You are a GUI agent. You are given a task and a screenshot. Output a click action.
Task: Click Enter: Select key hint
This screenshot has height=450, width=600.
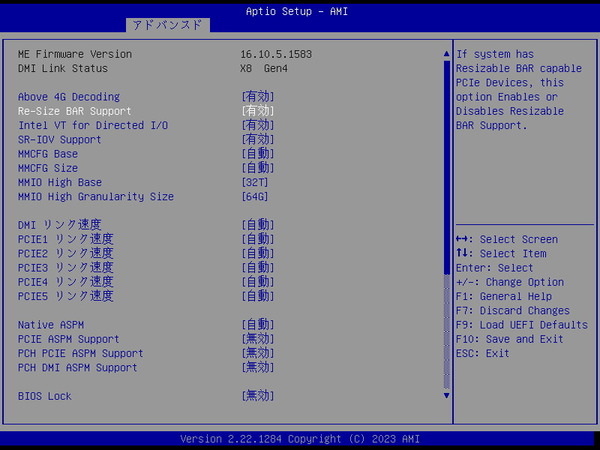[x=495, y=268]
